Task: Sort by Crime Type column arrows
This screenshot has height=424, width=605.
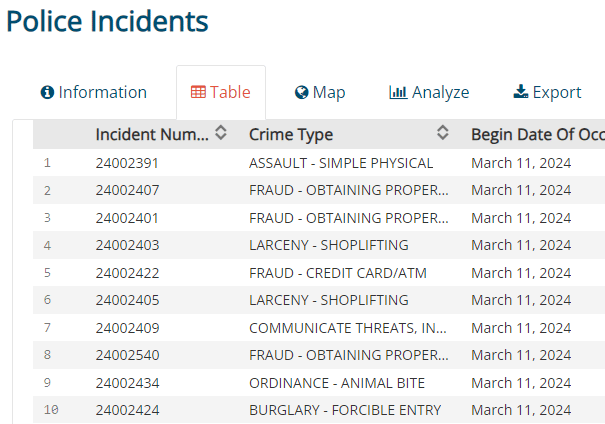Action: tap(443, 133)
